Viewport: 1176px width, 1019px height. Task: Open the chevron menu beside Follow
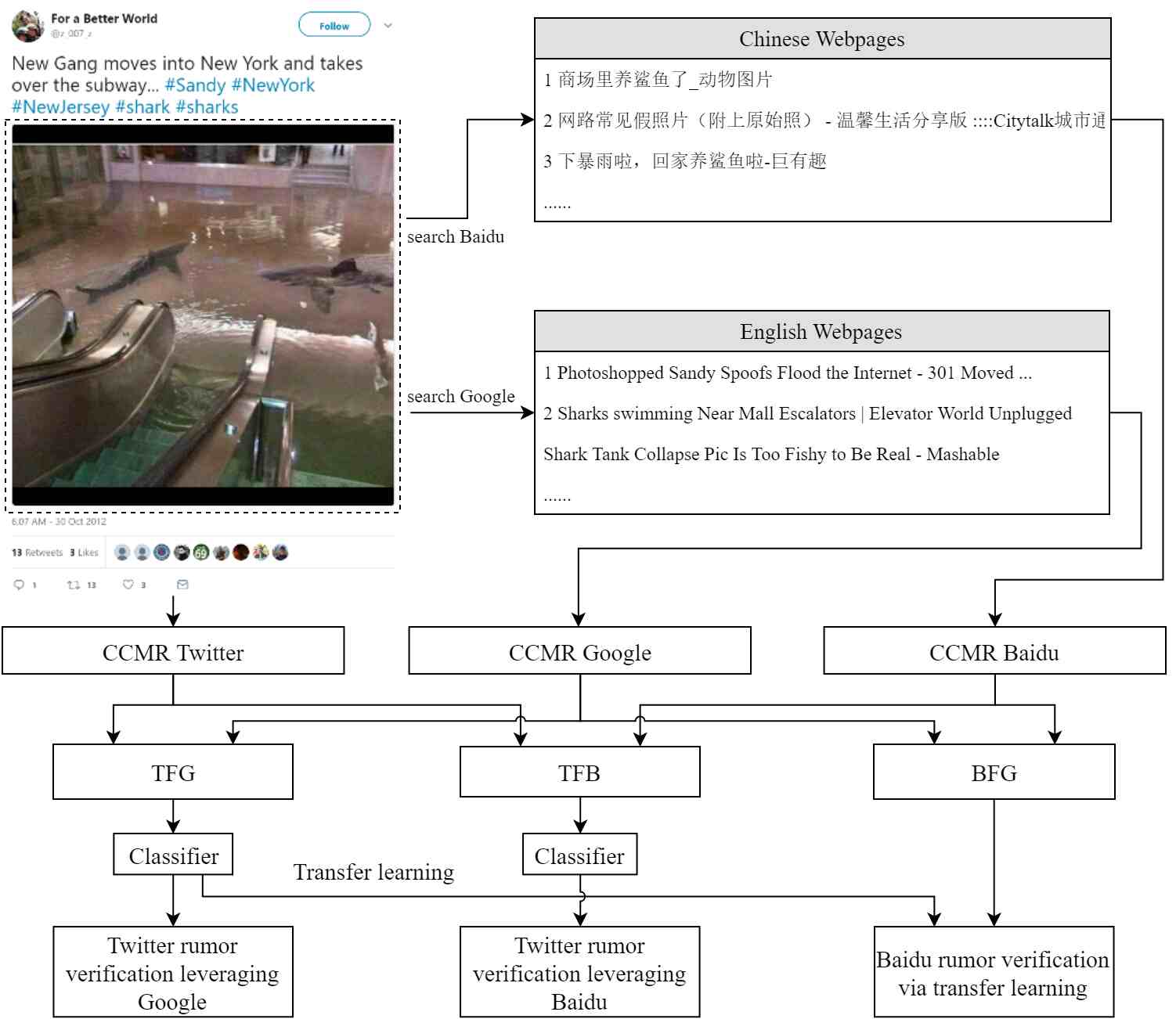click(x=388, y=25)
